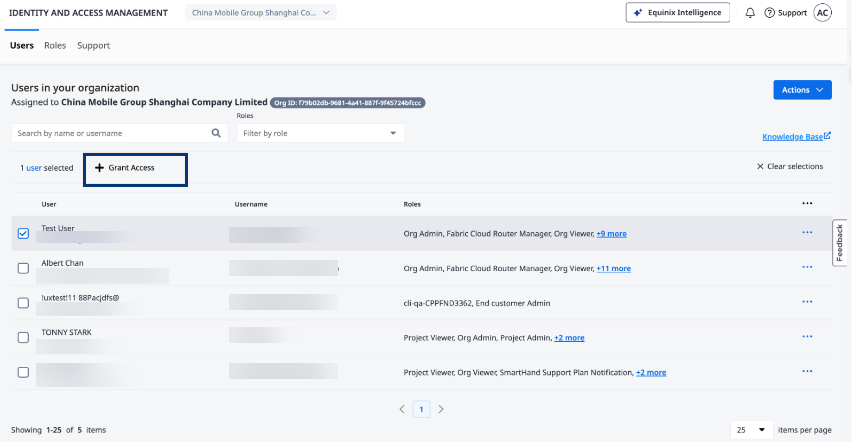Screen dimensions: 853x442
Task: Open row actions for TONNY STARK
Action: click(x=807, y=337)
